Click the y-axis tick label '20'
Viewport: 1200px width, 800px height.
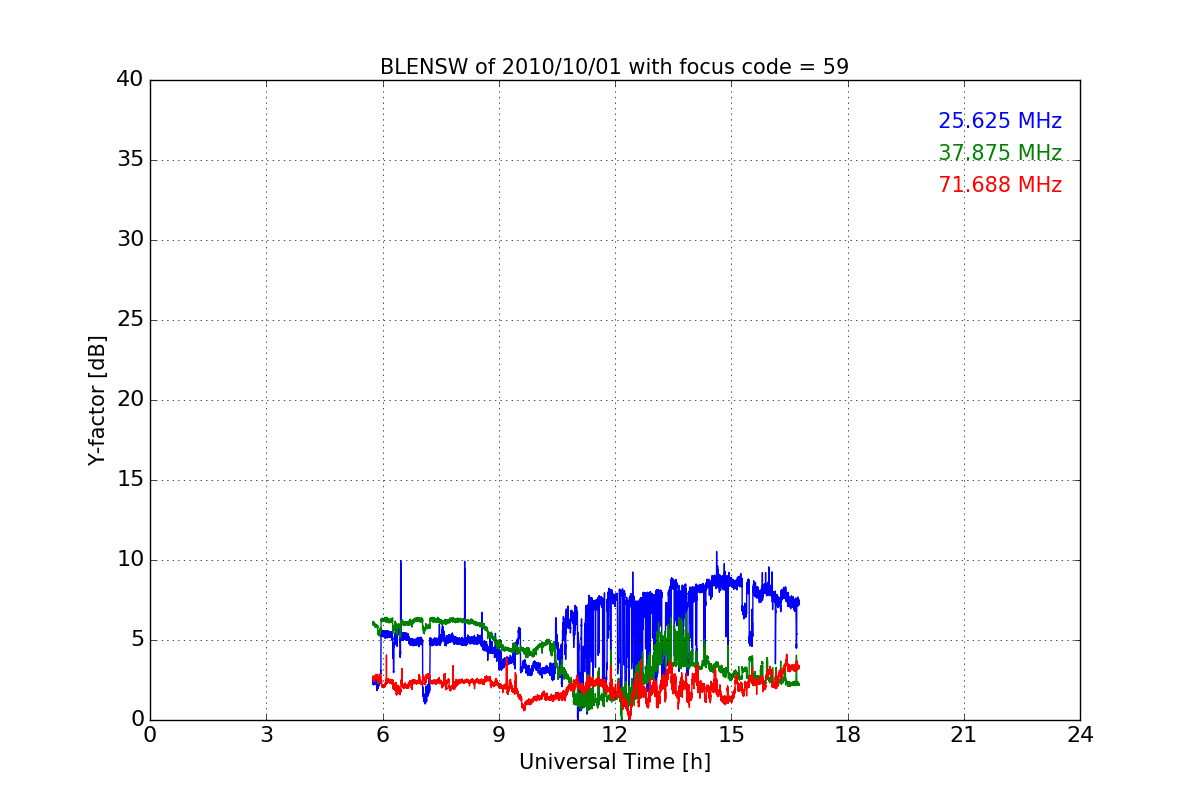click(x=130, y=400)
